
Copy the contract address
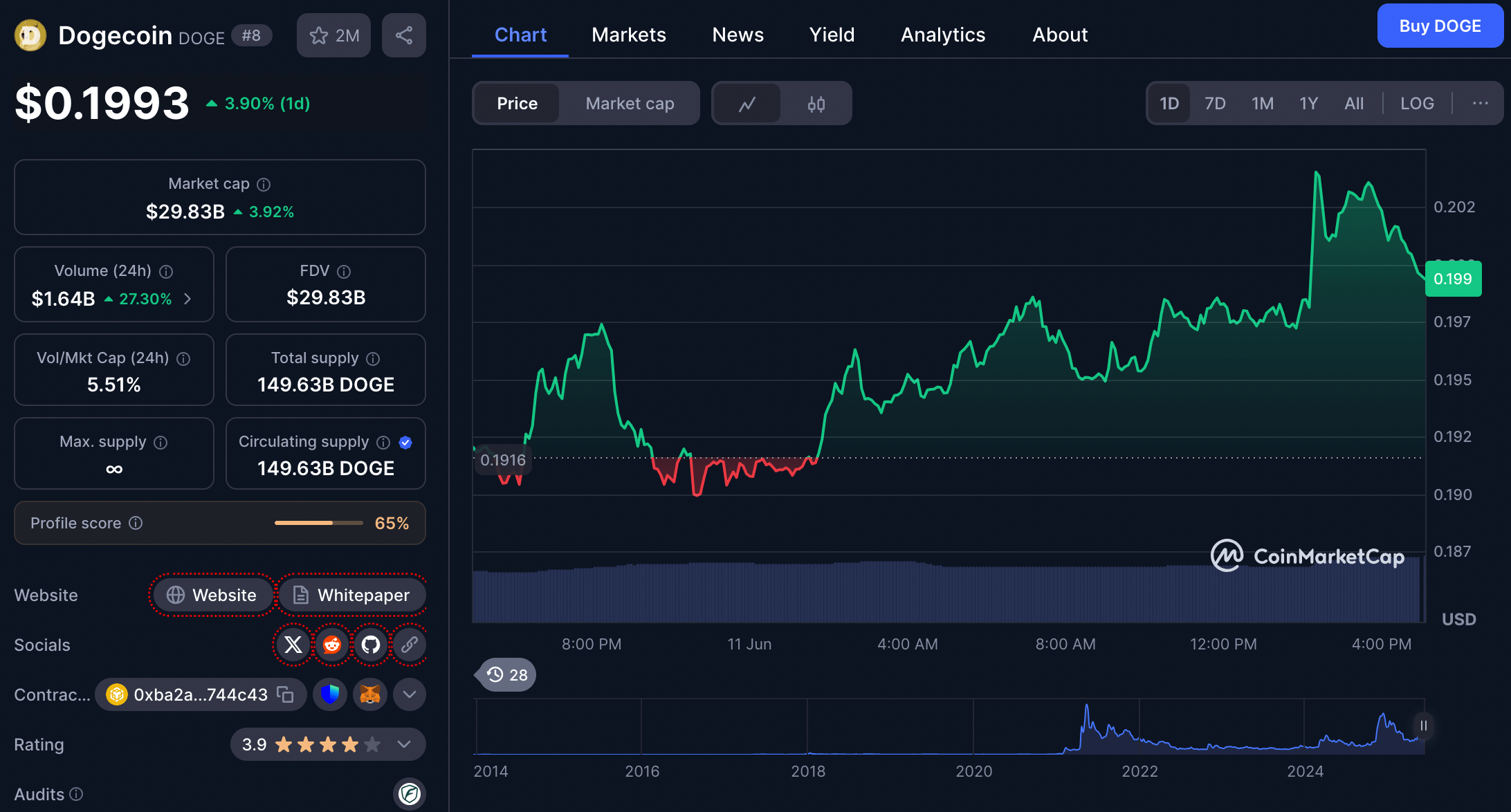click(x=285, y=694)
